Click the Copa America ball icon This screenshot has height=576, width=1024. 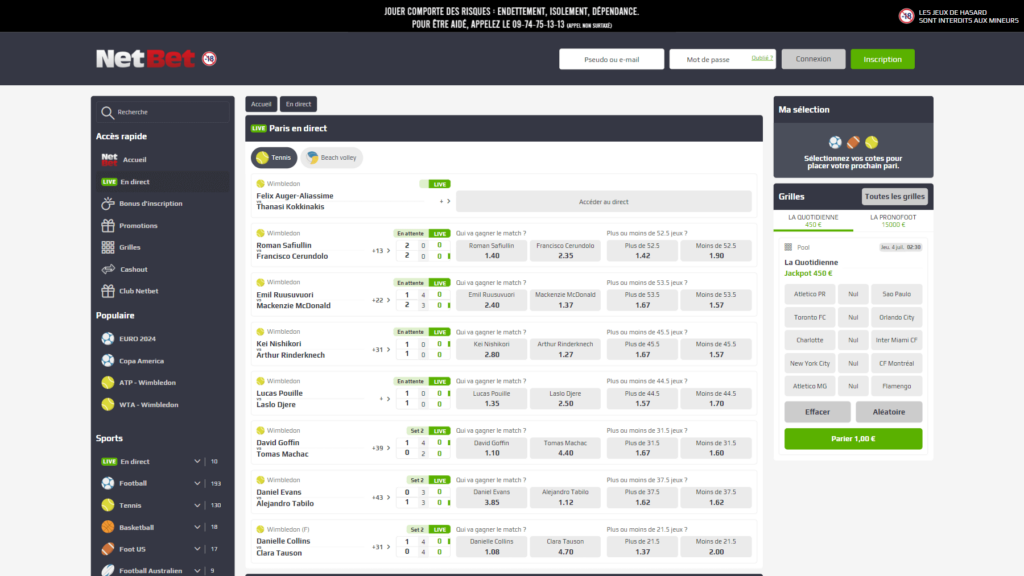point(108,360)
